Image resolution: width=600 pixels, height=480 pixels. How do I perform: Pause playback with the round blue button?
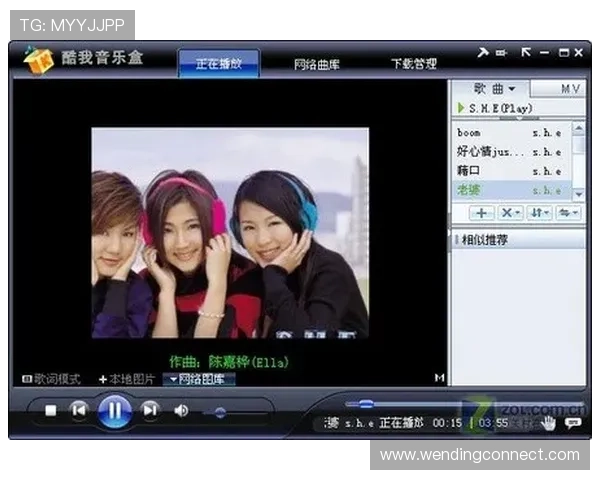click(115, 409)
